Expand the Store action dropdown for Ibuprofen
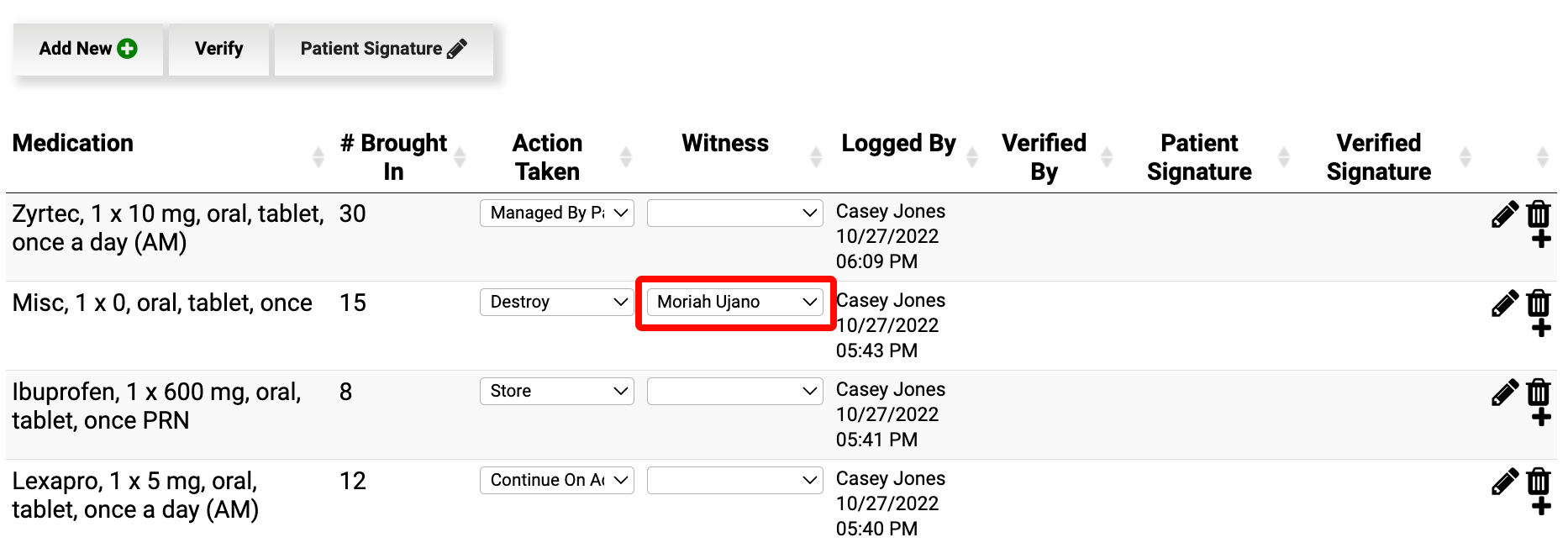Screen dimensions: 1568x548 point(557,392)
